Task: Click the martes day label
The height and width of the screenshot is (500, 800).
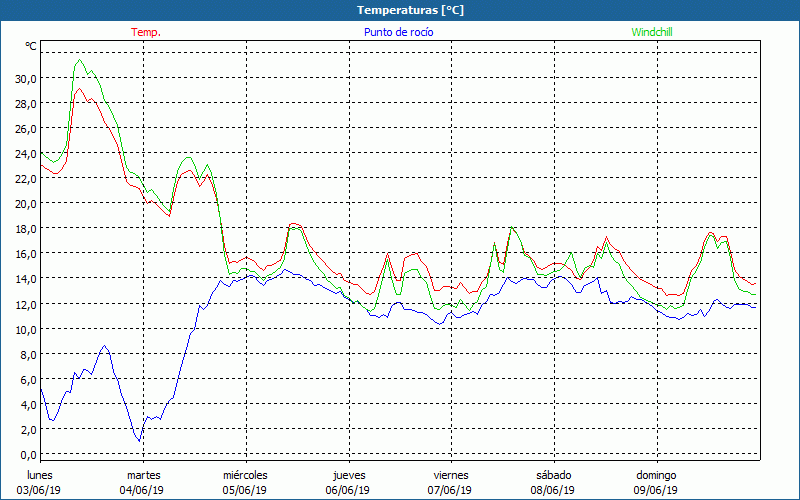Action: coord(144,475)
